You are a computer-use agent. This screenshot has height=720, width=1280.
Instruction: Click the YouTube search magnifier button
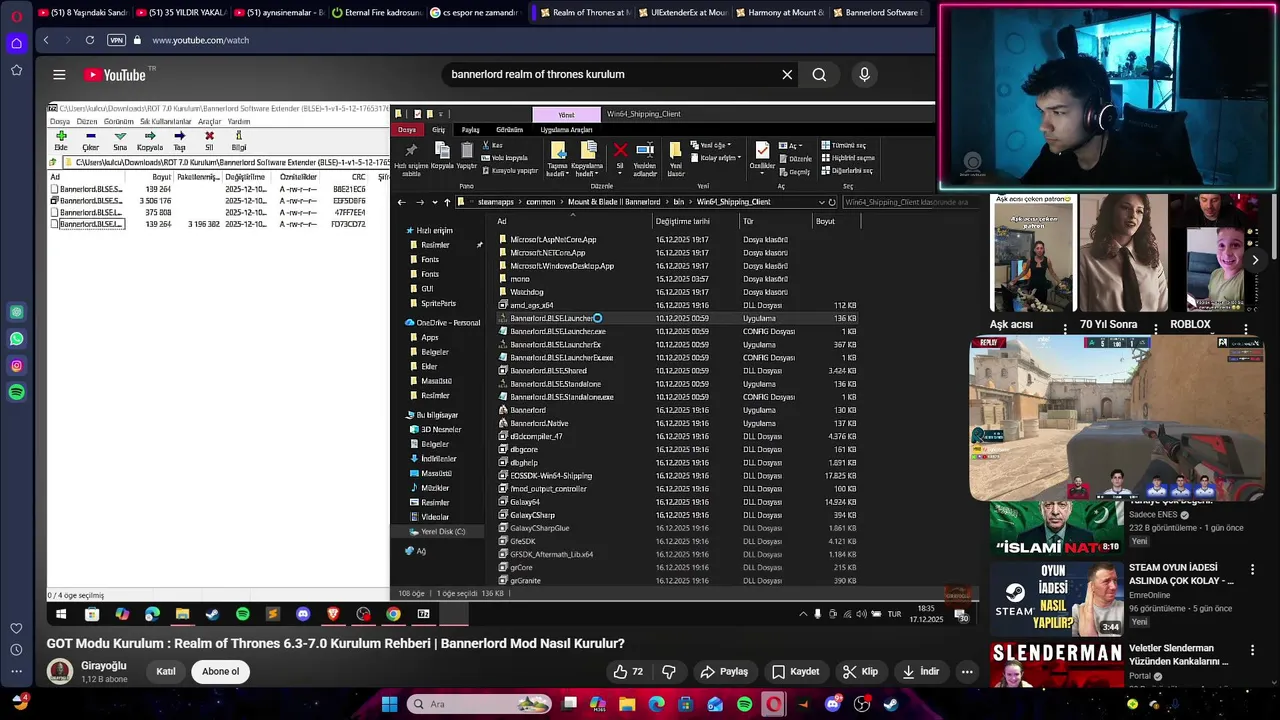(x=819, y=74)
